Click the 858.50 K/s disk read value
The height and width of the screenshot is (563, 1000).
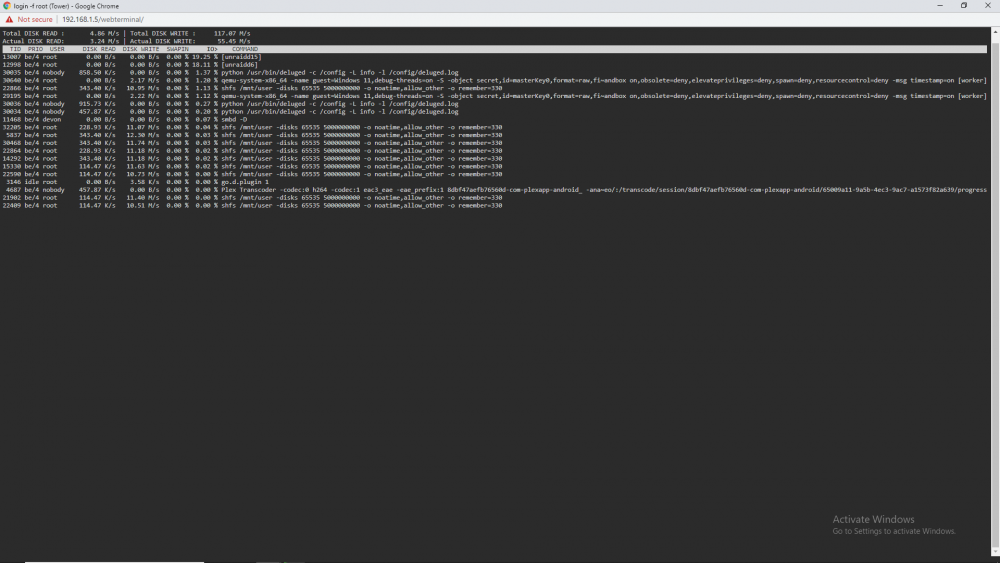[97, 73]
